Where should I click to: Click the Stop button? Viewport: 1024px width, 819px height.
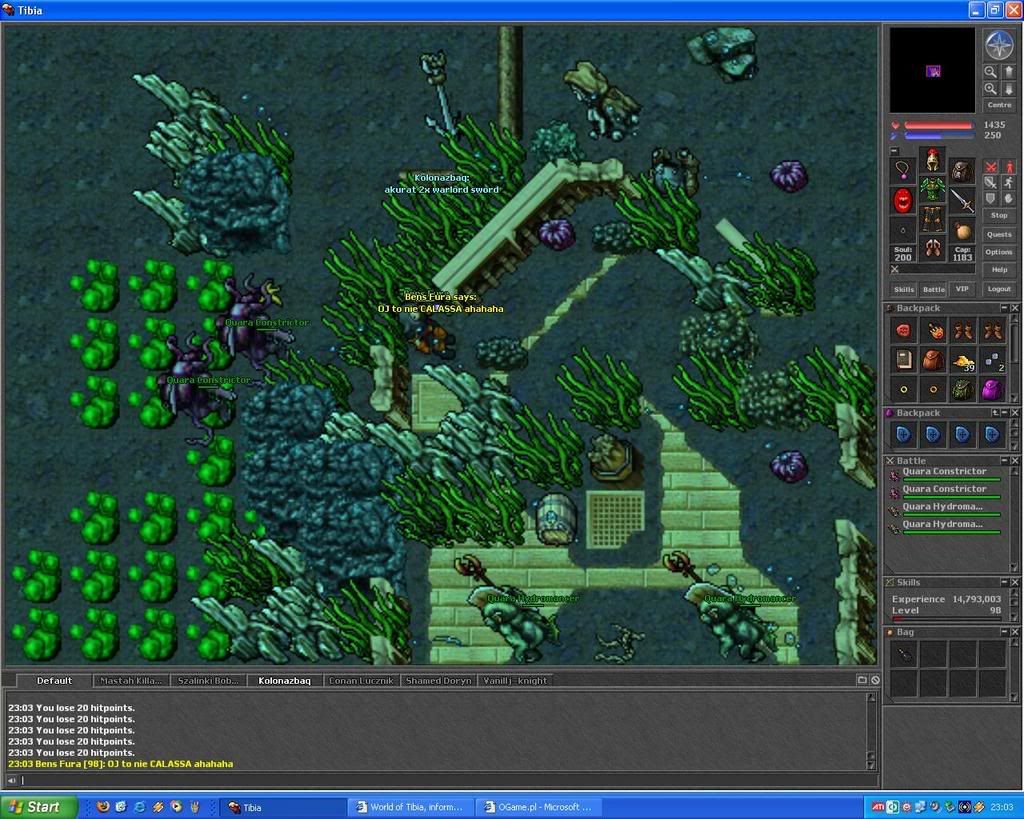click(x=999, y=215)
